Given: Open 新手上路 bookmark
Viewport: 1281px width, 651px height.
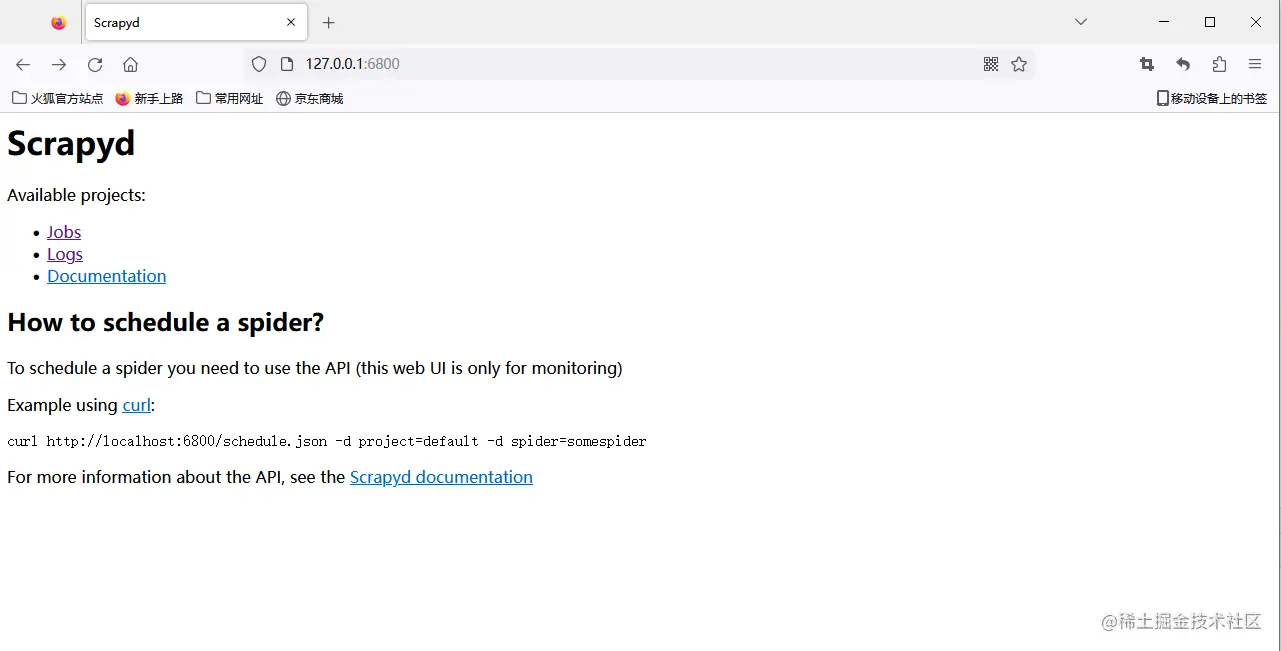Looking at the screenshot, I should pos(149,98).
